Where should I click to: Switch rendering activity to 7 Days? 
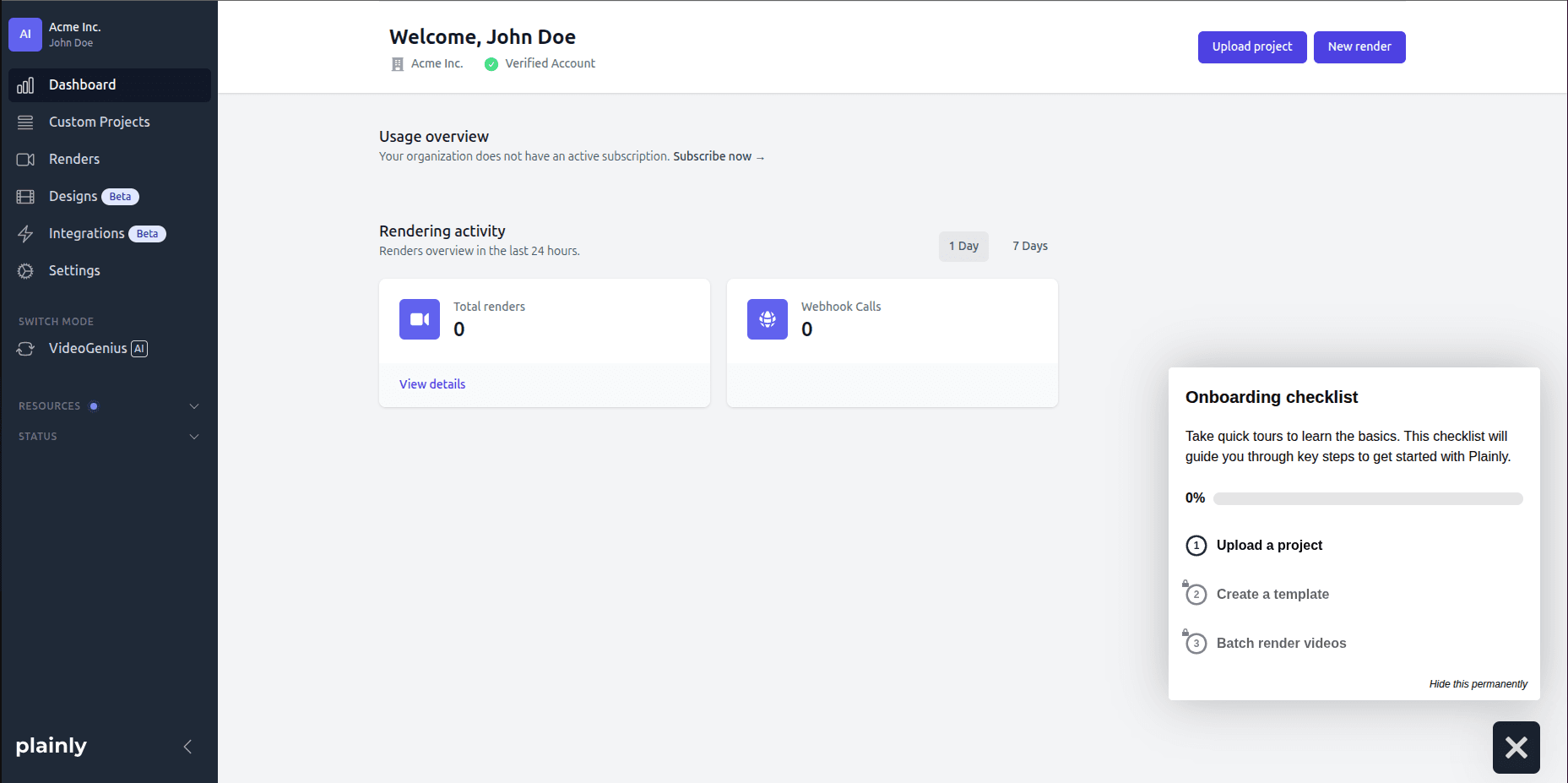coord(1029,247)
